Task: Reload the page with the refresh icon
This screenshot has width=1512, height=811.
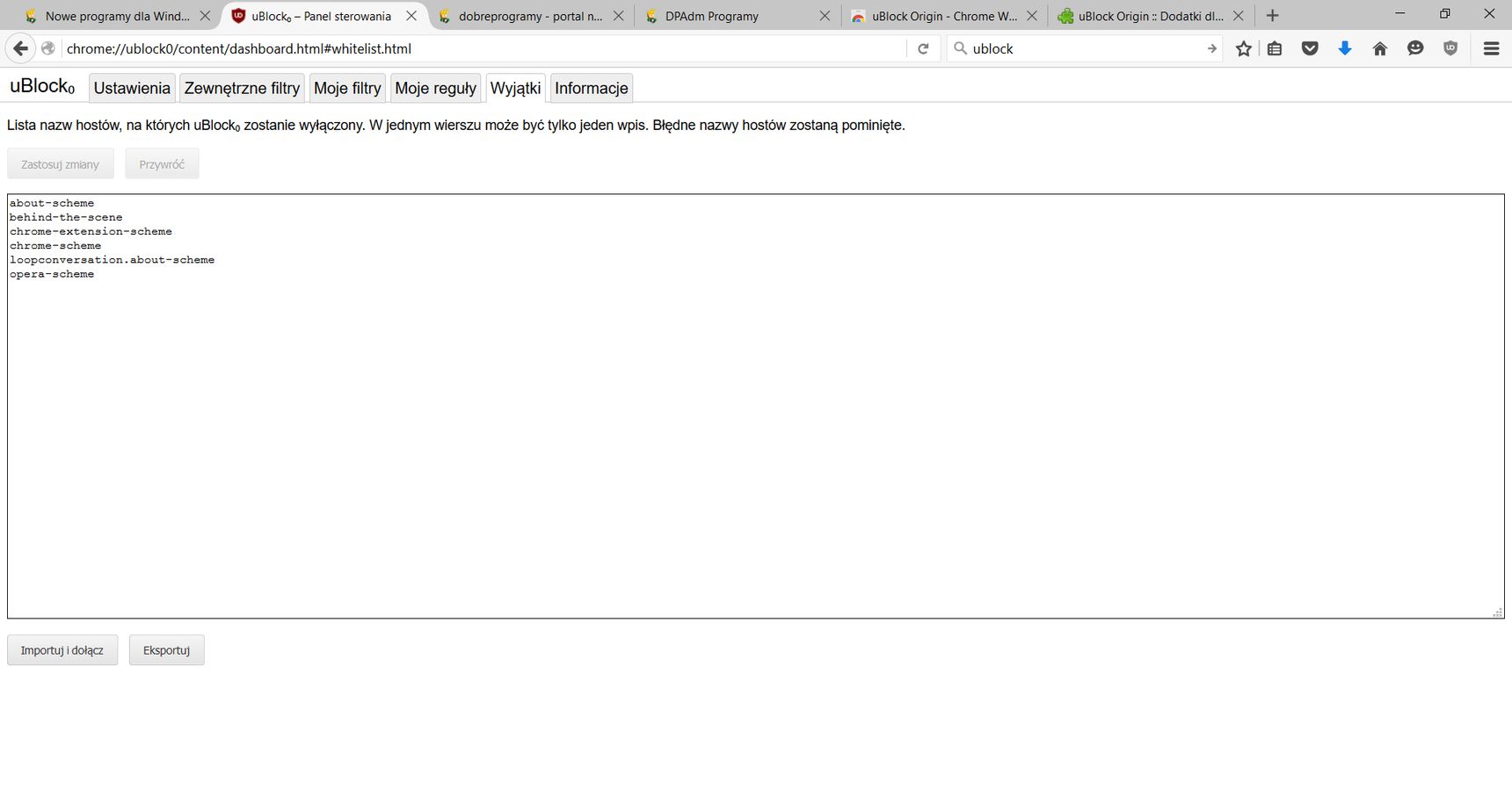Action: pyautogui.click(x=923, y=49)
